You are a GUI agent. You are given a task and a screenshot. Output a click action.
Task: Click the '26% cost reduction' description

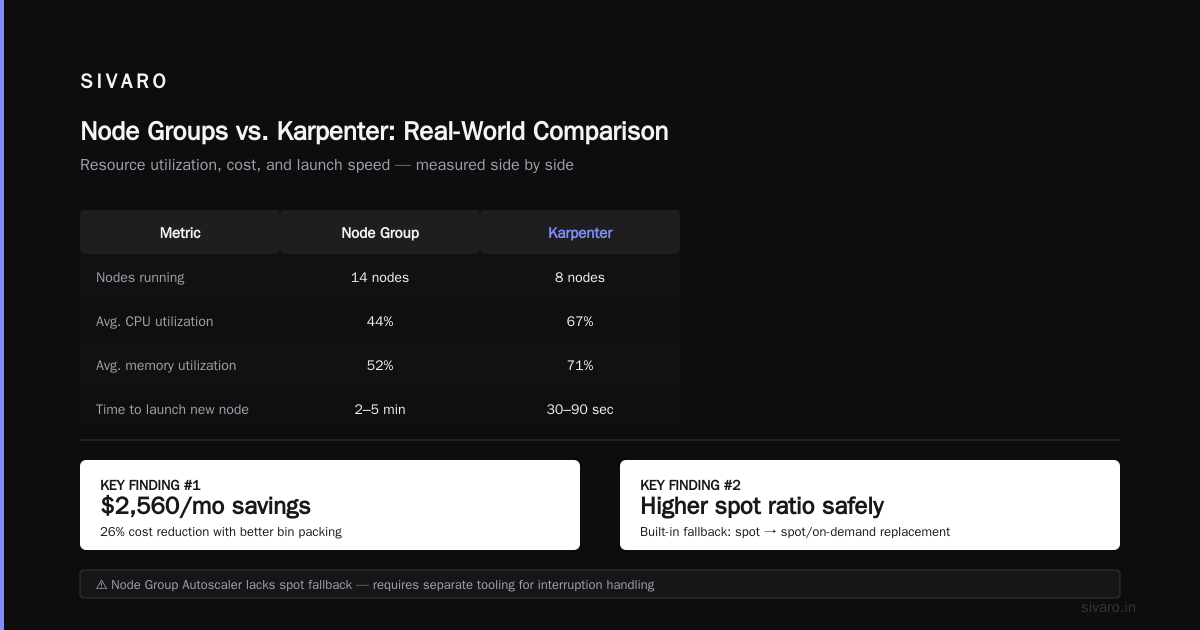pos(221,532)
